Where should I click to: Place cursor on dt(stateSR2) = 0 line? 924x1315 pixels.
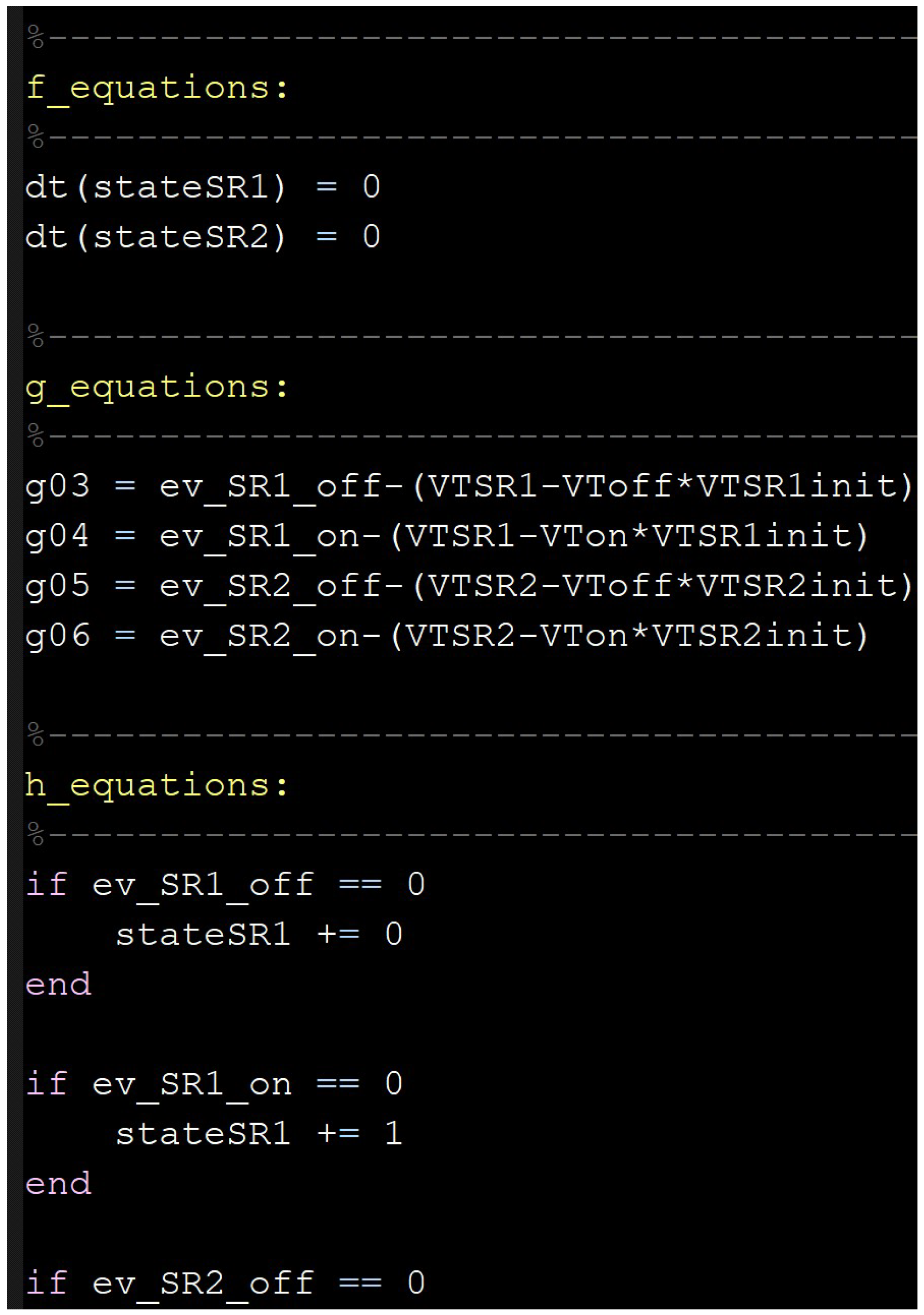(x=203, y=237)
